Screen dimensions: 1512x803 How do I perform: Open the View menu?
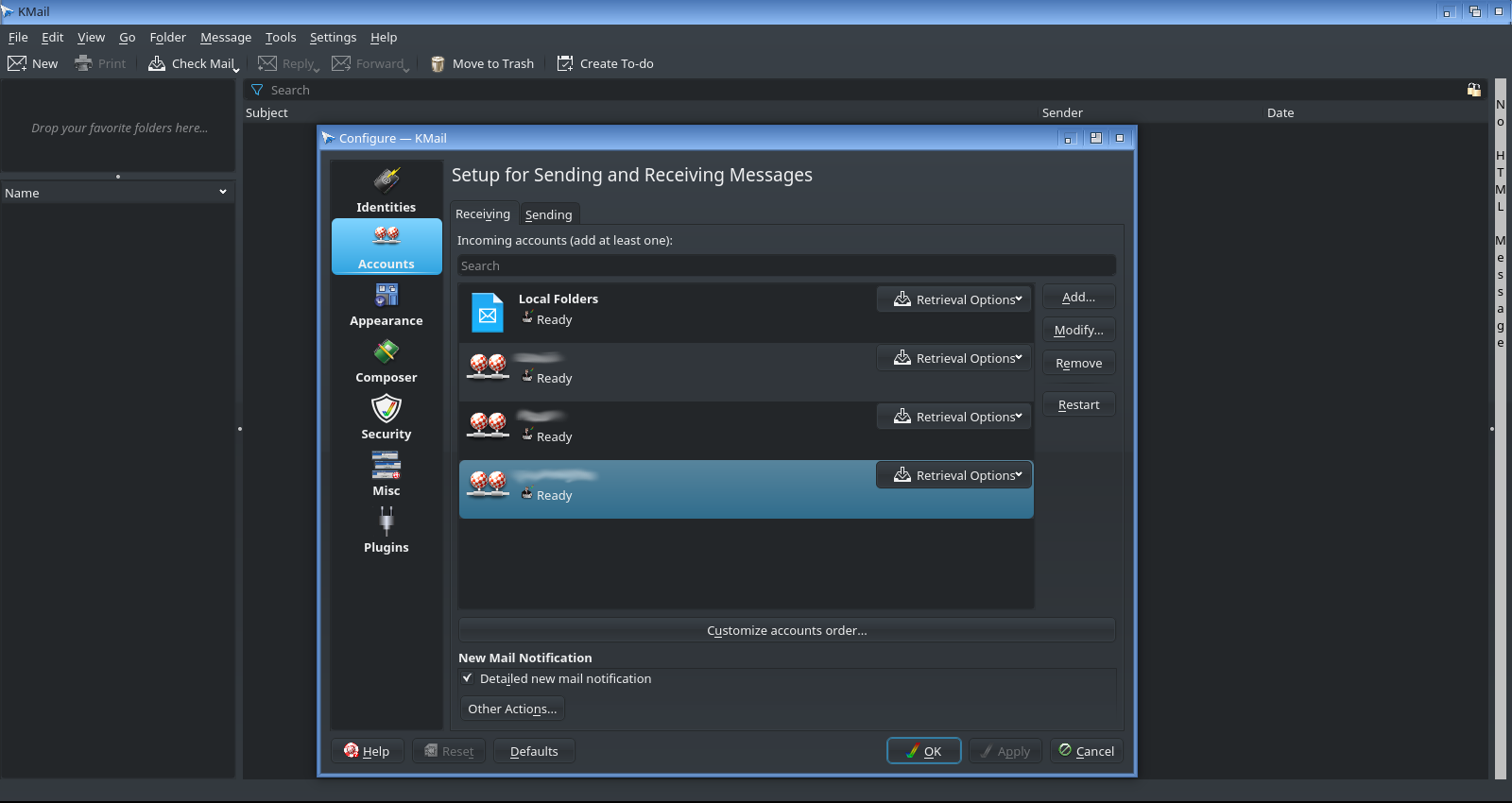click(91, 37)
